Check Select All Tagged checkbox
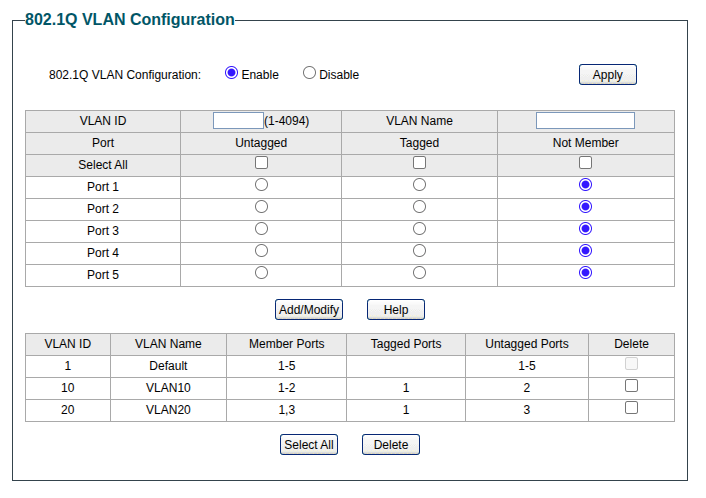The height and width of the screenshot is (498, 706). tap(419, 163)
